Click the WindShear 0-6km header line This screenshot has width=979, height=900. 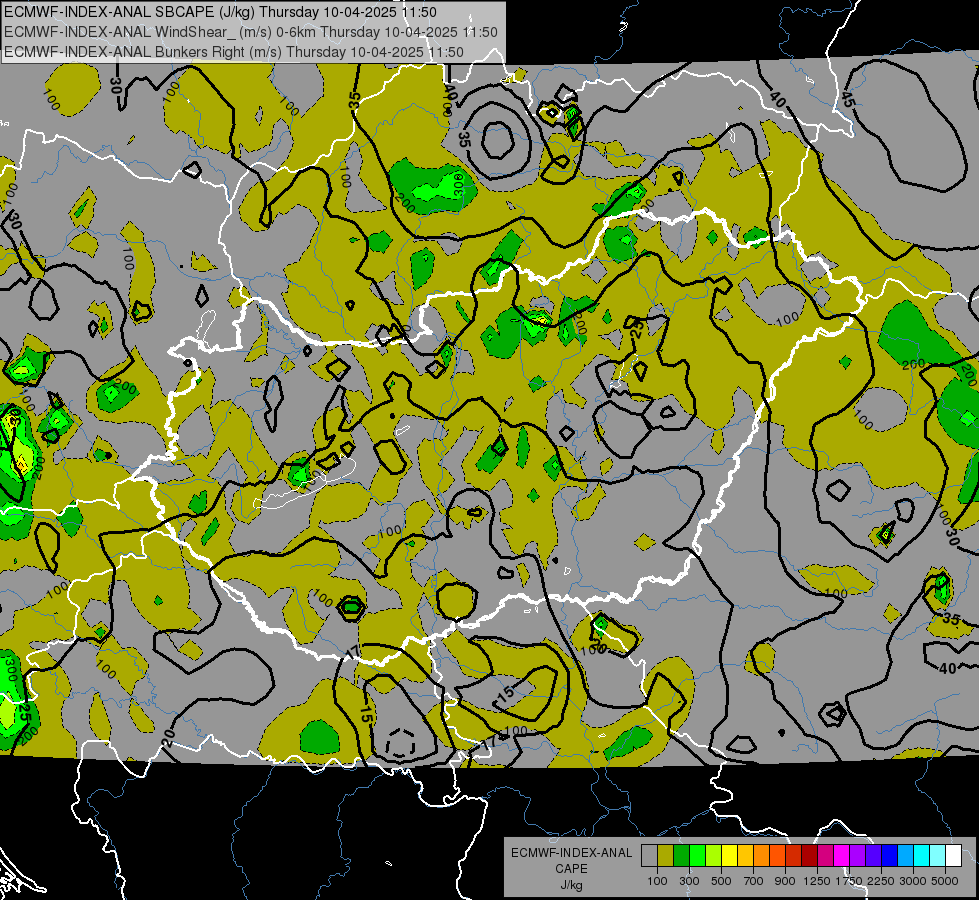click(250, 32)
